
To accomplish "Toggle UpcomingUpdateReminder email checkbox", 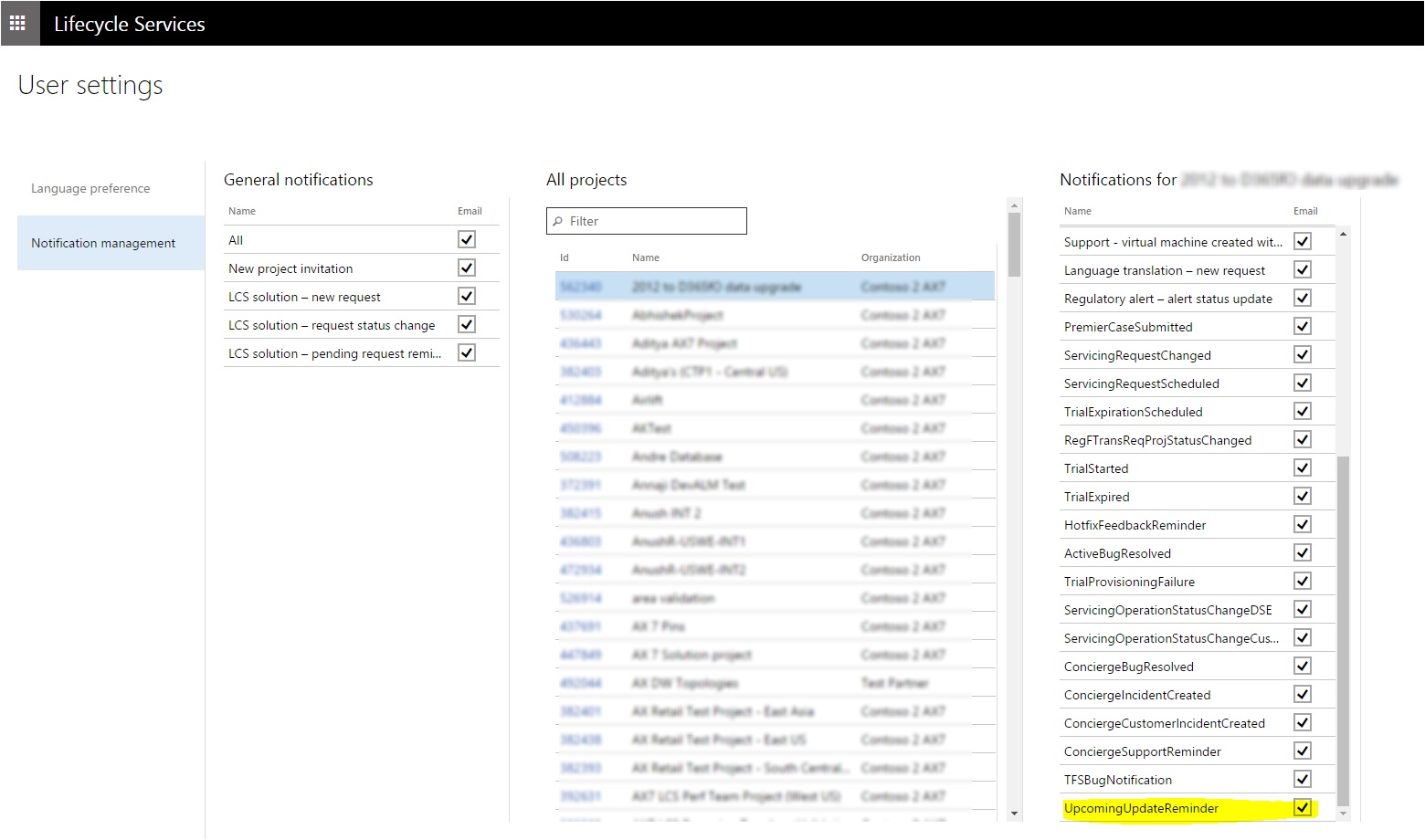I will [x=1303, y=807].
